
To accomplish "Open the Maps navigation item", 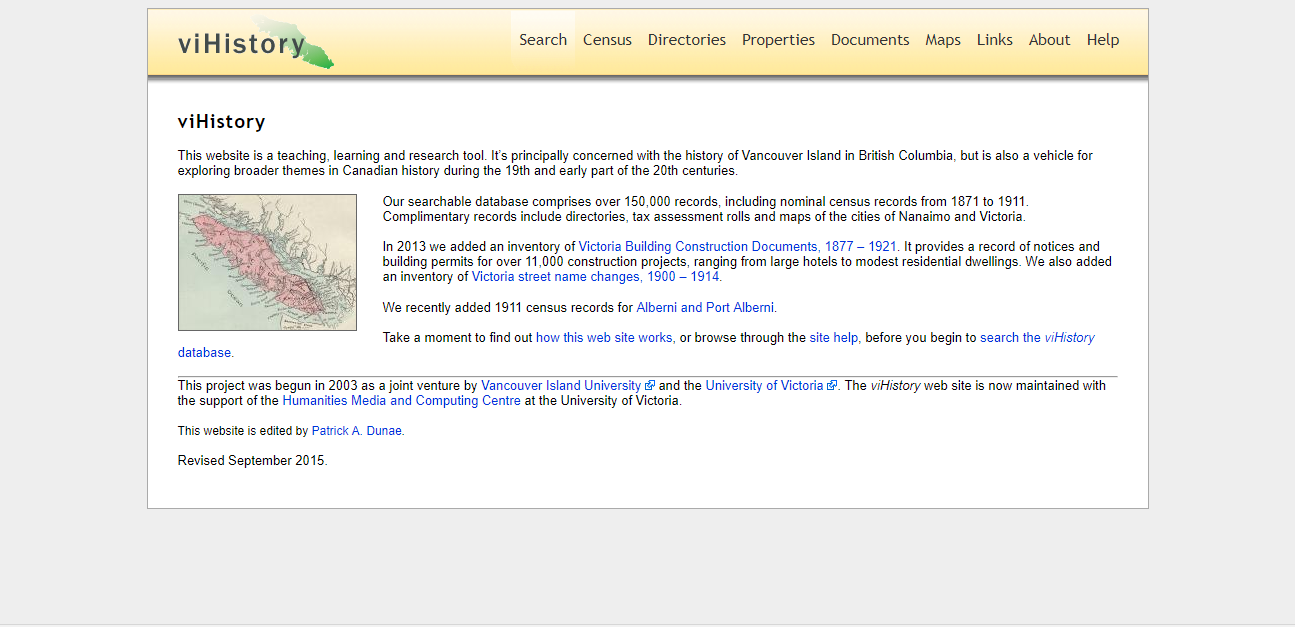I will [942, 40].
